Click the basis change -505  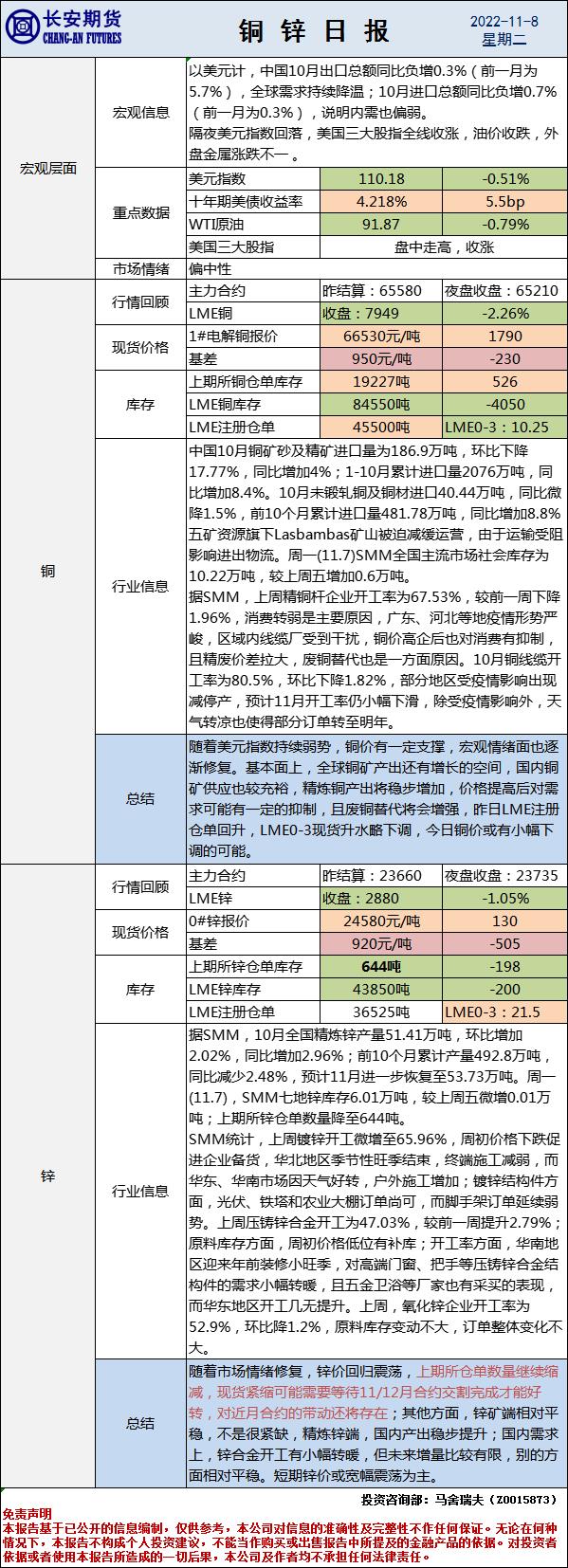(x=504, y=943)
